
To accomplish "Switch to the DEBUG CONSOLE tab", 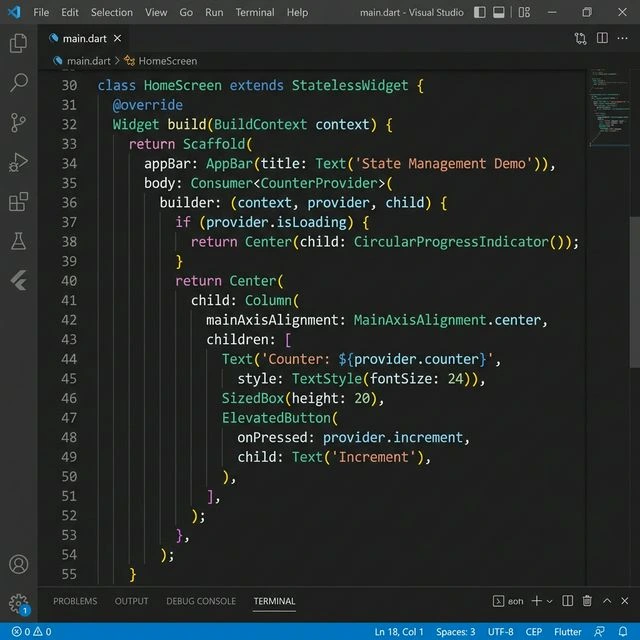I will pos(201,601).
